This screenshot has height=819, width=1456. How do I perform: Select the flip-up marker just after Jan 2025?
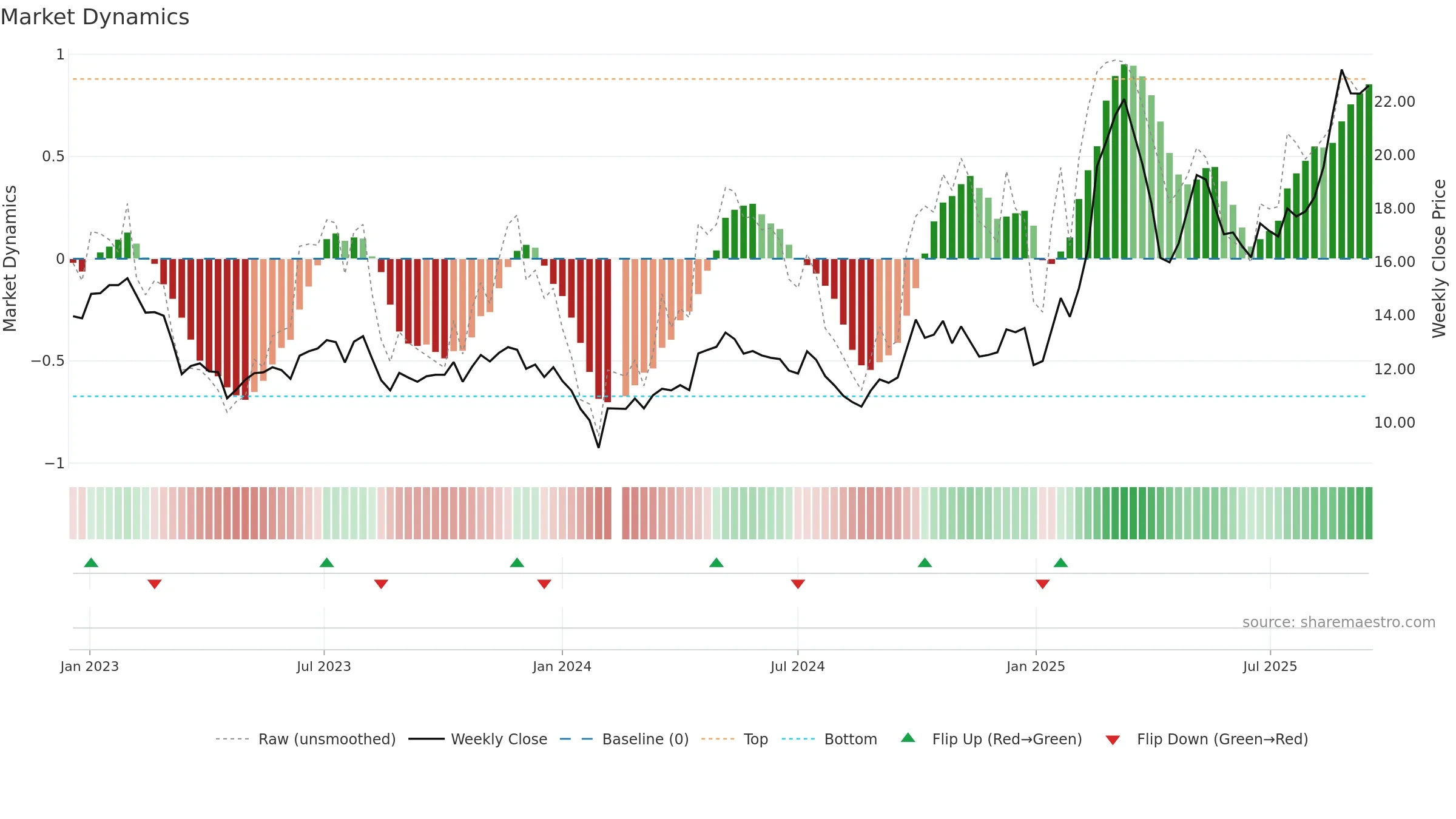point(1060,562)
